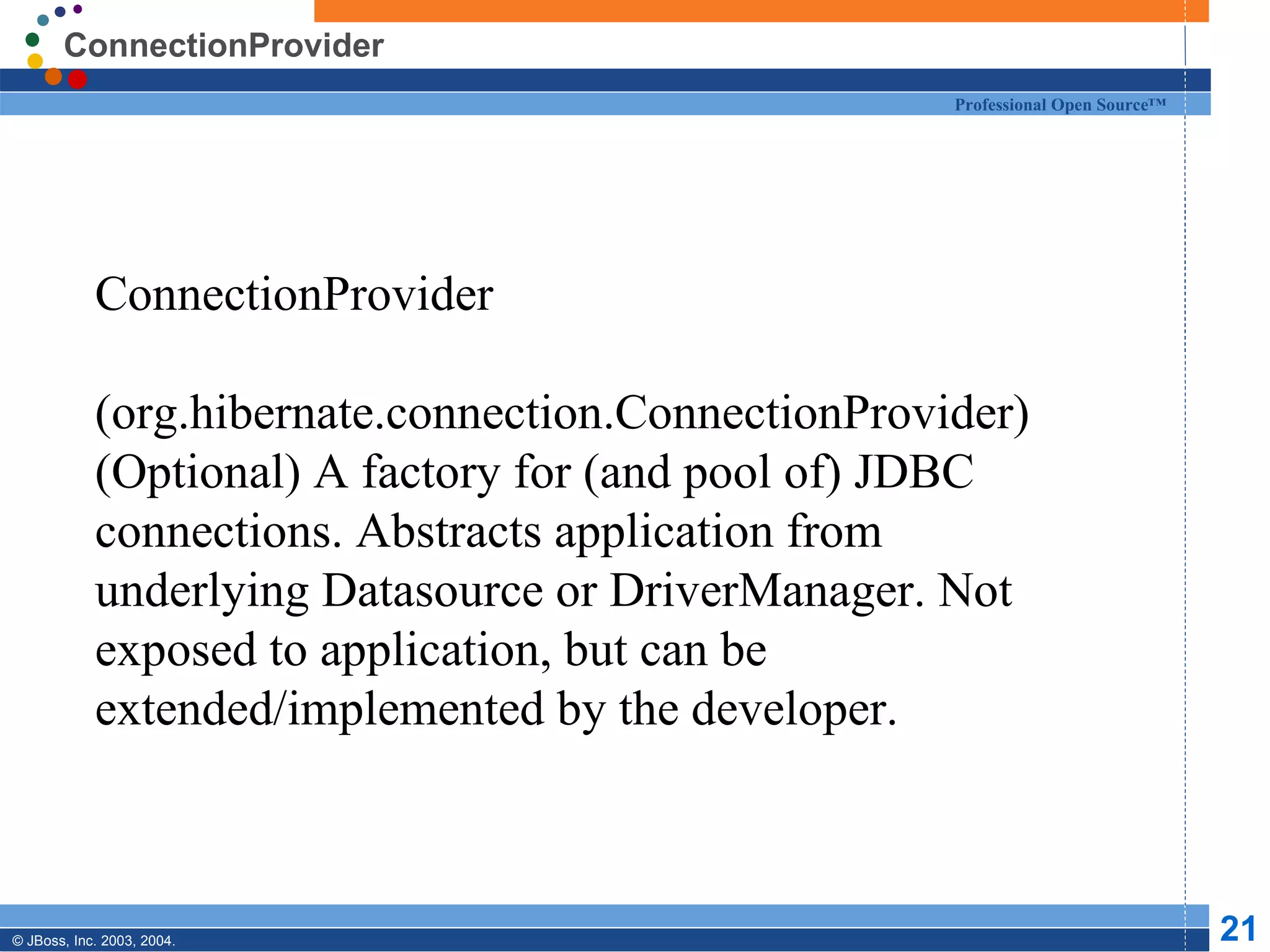Click the navy blue dot in the logo
1270x952 pixels.
[x=60, y=12]
